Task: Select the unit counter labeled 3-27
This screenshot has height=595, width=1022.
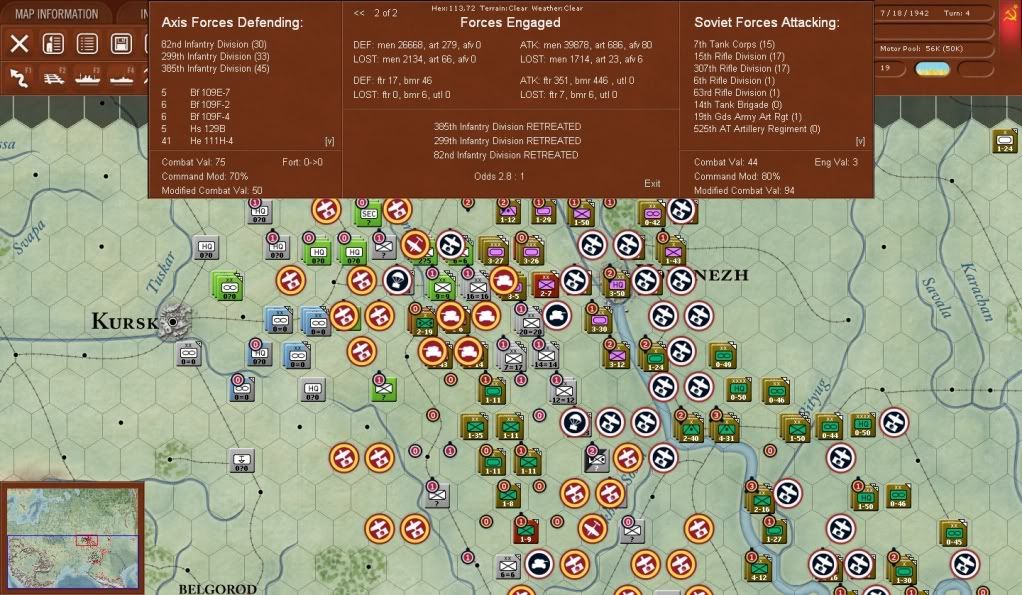Action: 495,252
